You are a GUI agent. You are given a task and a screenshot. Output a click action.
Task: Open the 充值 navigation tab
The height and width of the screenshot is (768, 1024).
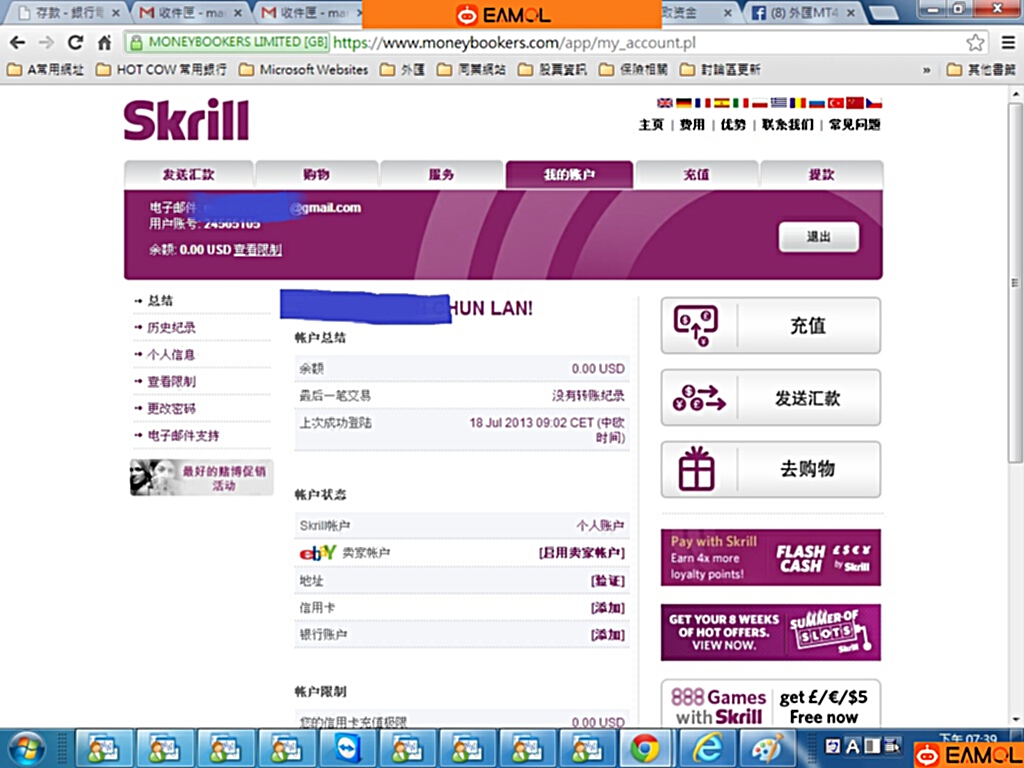[697, 174]
